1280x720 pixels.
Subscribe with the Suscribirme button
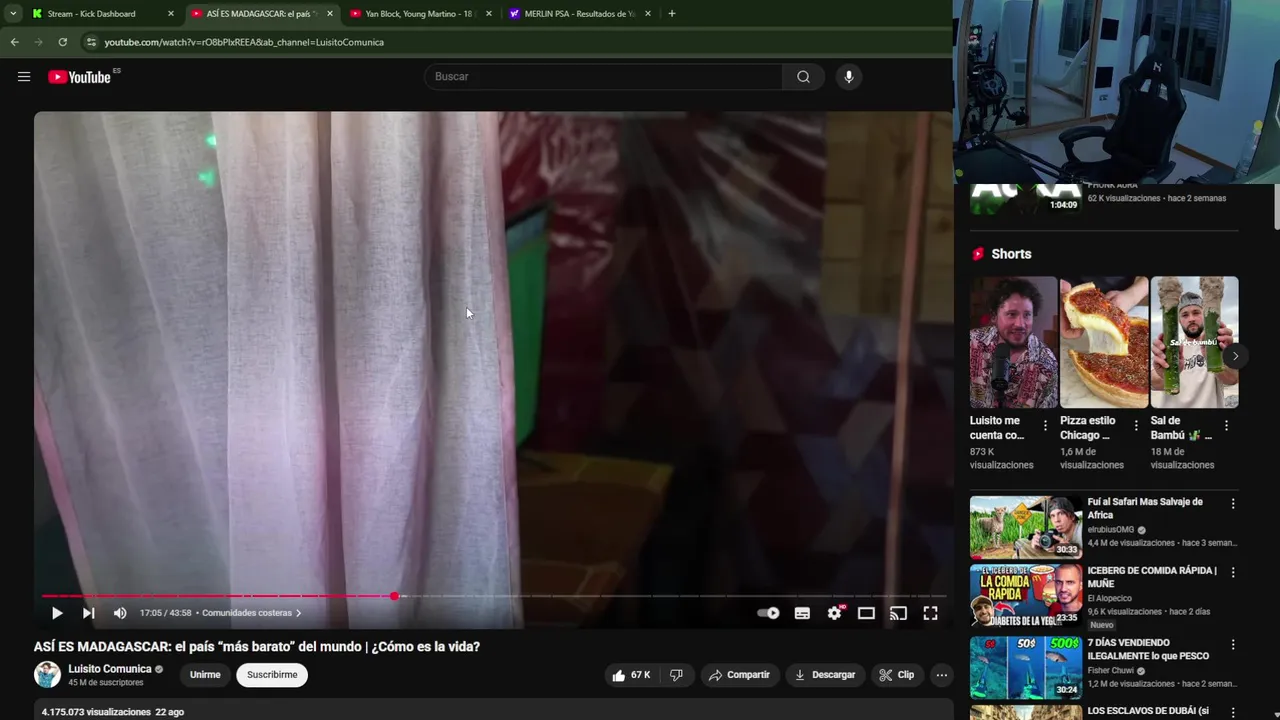[x=272, y=675]
